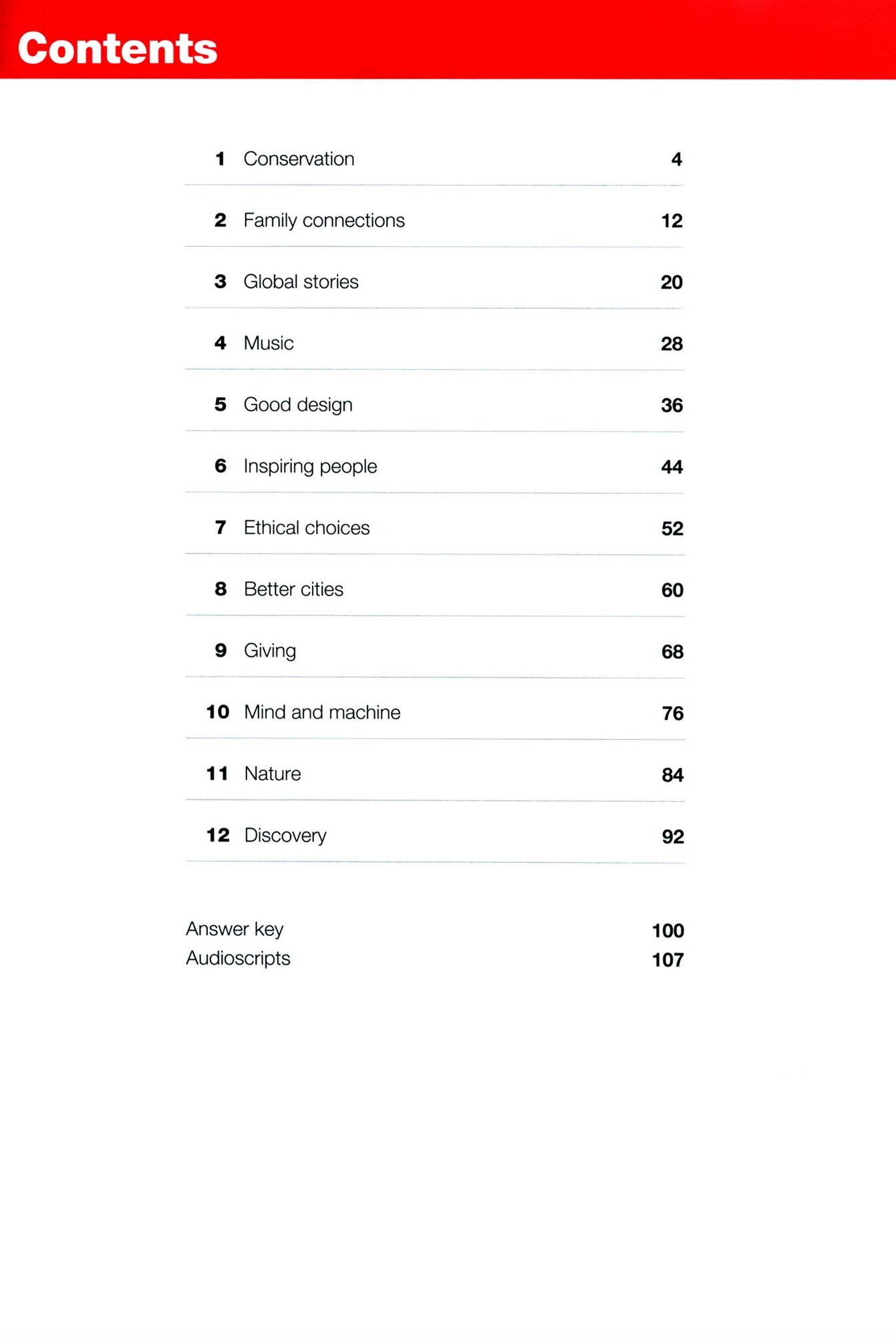Open the Music chapter entry
Image resolution: width=896 pixels, height=1337 pixels.
(x=269, y=344)
